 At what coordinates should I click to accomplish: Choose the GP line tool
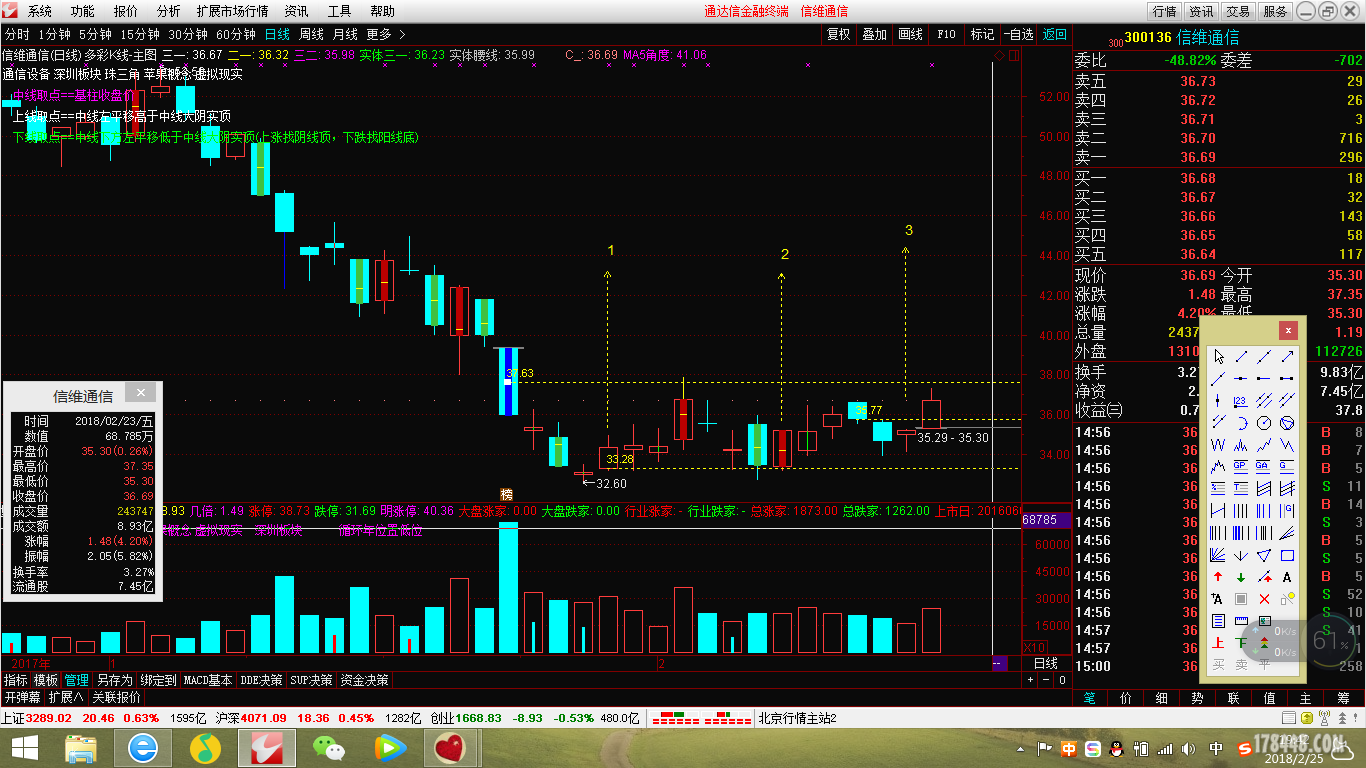coord(1241,466)
